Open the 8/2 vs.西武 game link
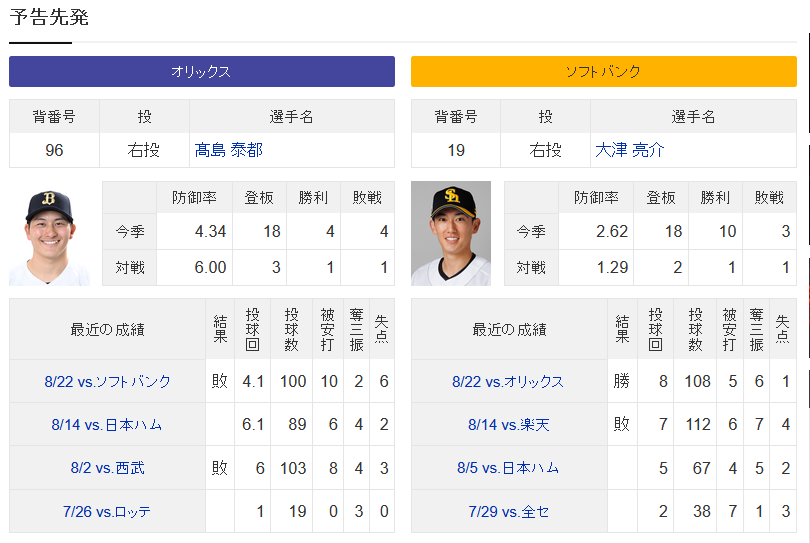The height and width of the screenshot is (543, 810). pyautogui.click(x=107, y=468)
